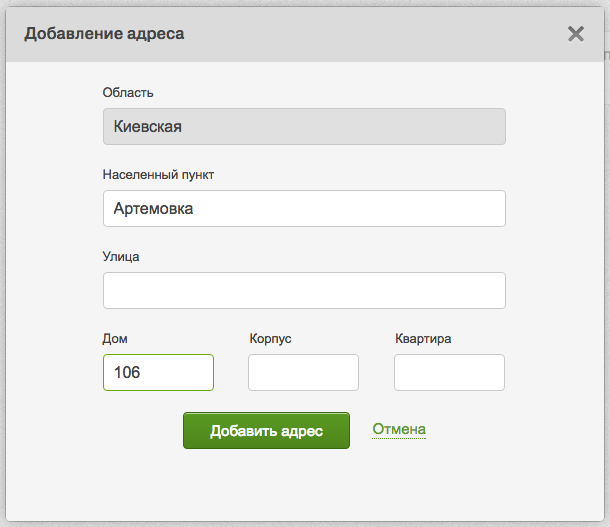
Task: Click the page background right of the dialog
Action: [x=606, y=300]
